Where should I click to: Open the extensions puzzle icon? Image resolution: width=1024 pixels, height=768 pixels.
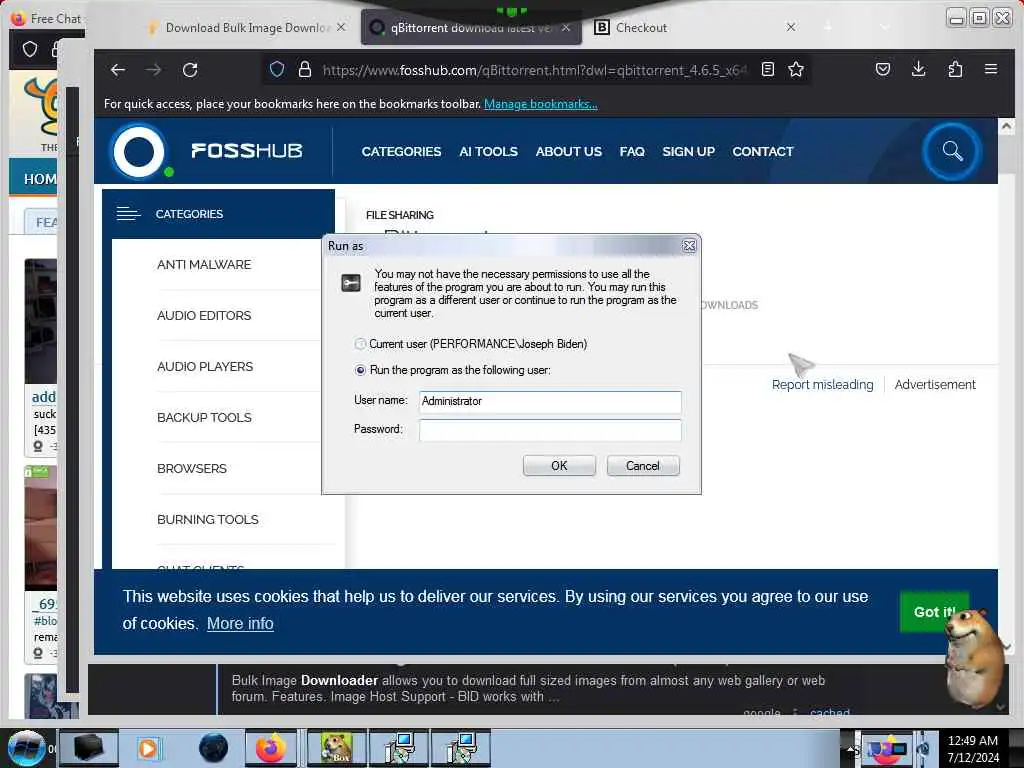click(955, 69)
